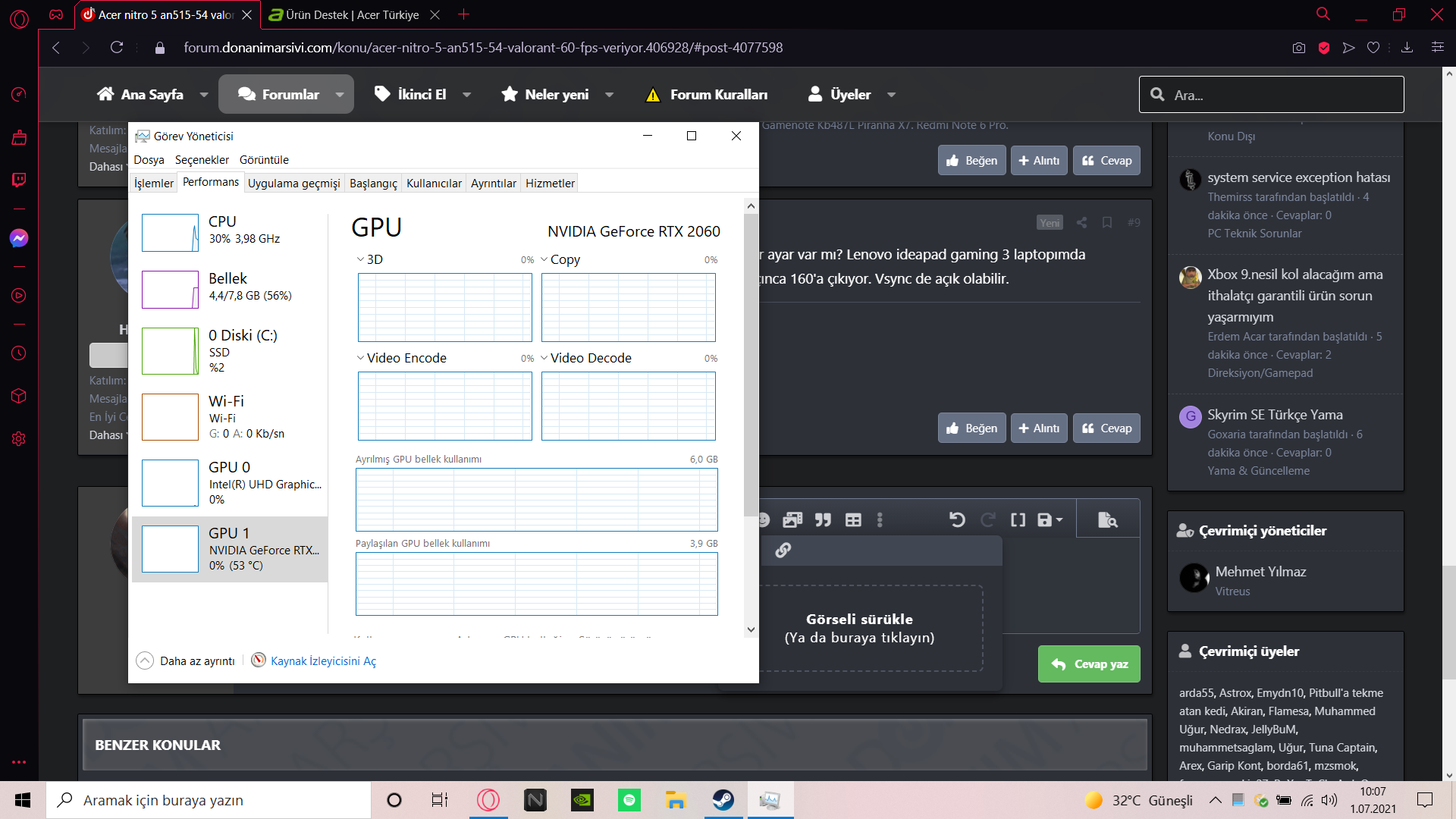Bookmark post #9 with bookmark icon
The height and width of the screenshot is (819, 1456).
coord(1107,222)
